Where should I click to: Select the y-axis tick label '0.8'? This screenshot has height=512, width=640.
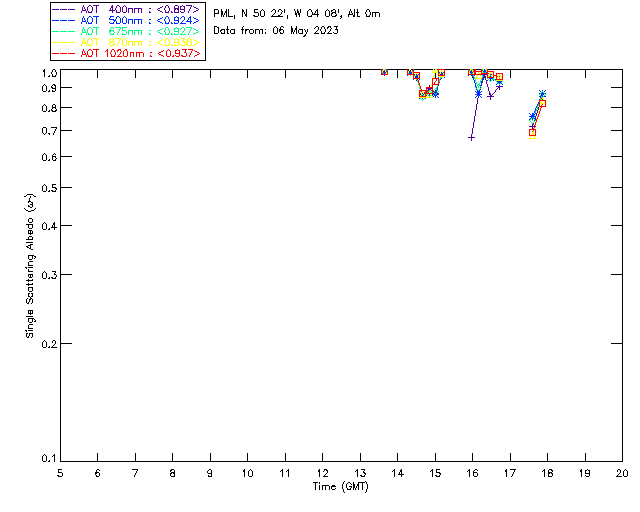tap(49, 108)
